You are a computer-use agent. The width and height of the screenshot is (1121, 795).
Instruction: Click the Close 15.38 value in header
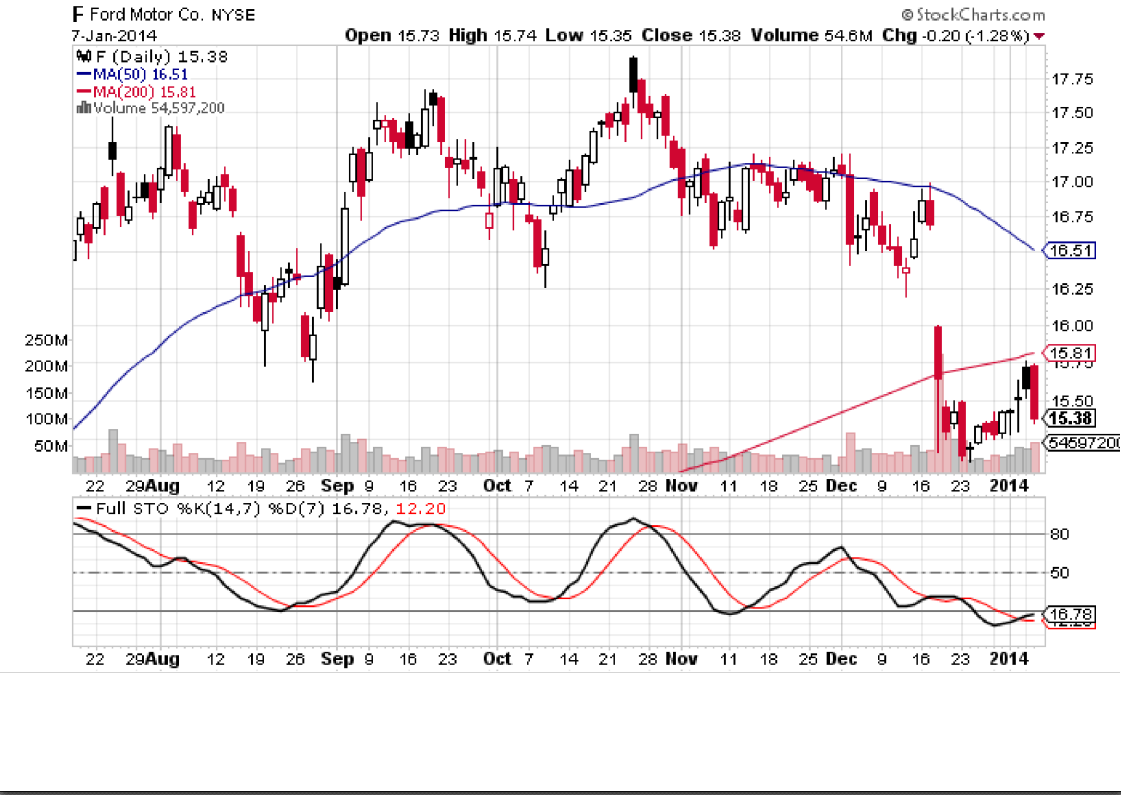(691, 35)
